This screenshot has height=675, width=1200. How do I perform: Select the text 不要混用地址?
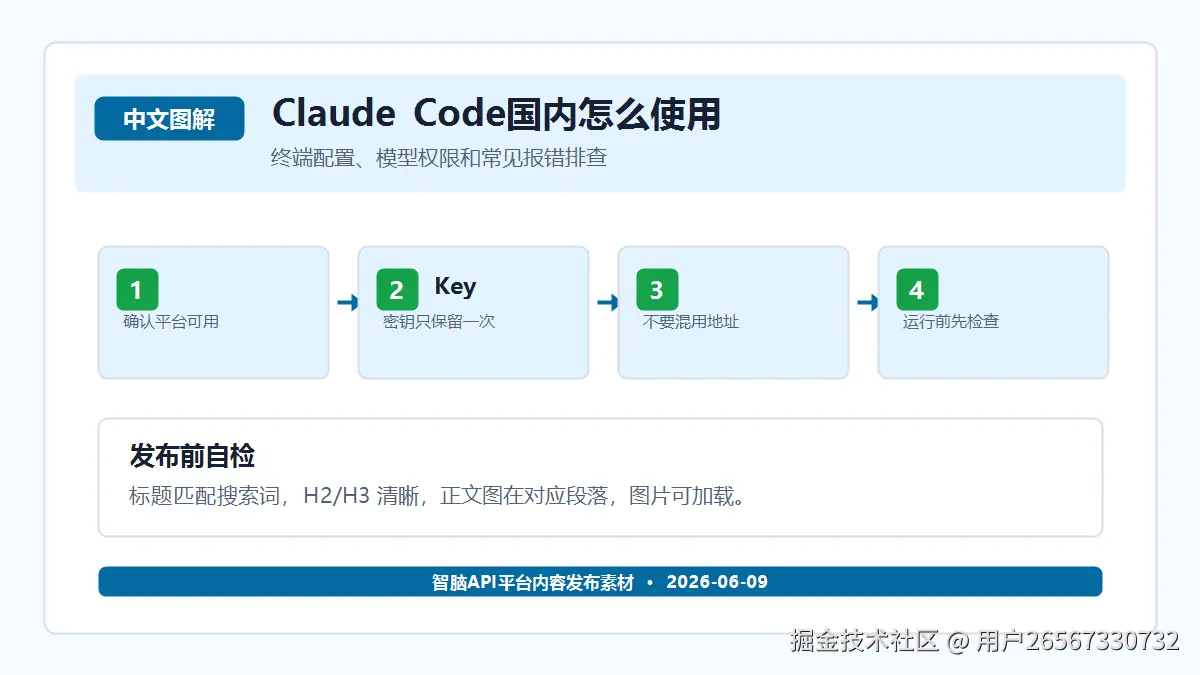tap(691, 322)
